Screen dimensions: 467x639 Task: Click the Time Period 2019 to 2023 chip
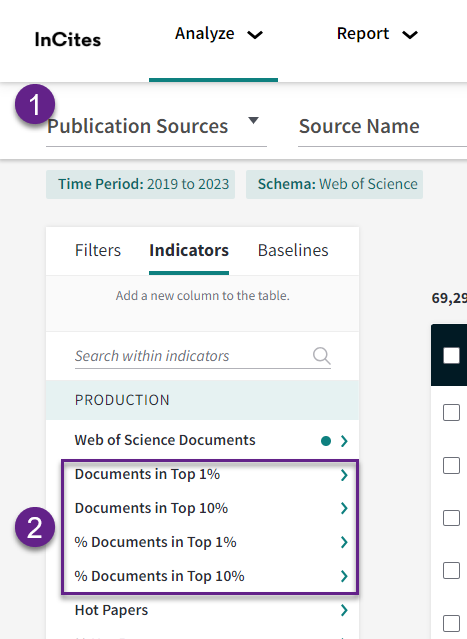(x=141, y=184)
